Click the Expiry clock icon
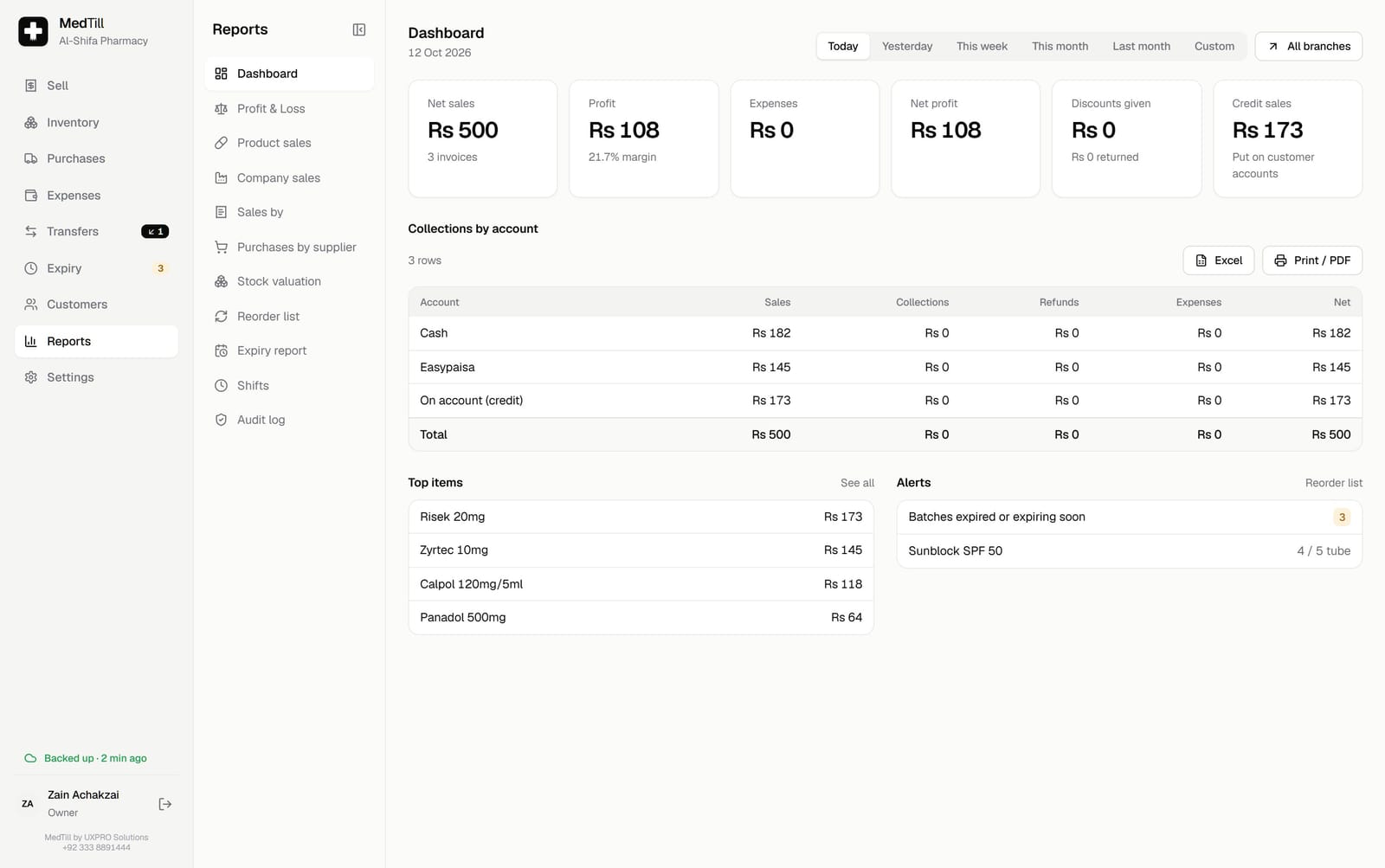 click(x=31, y=268)
